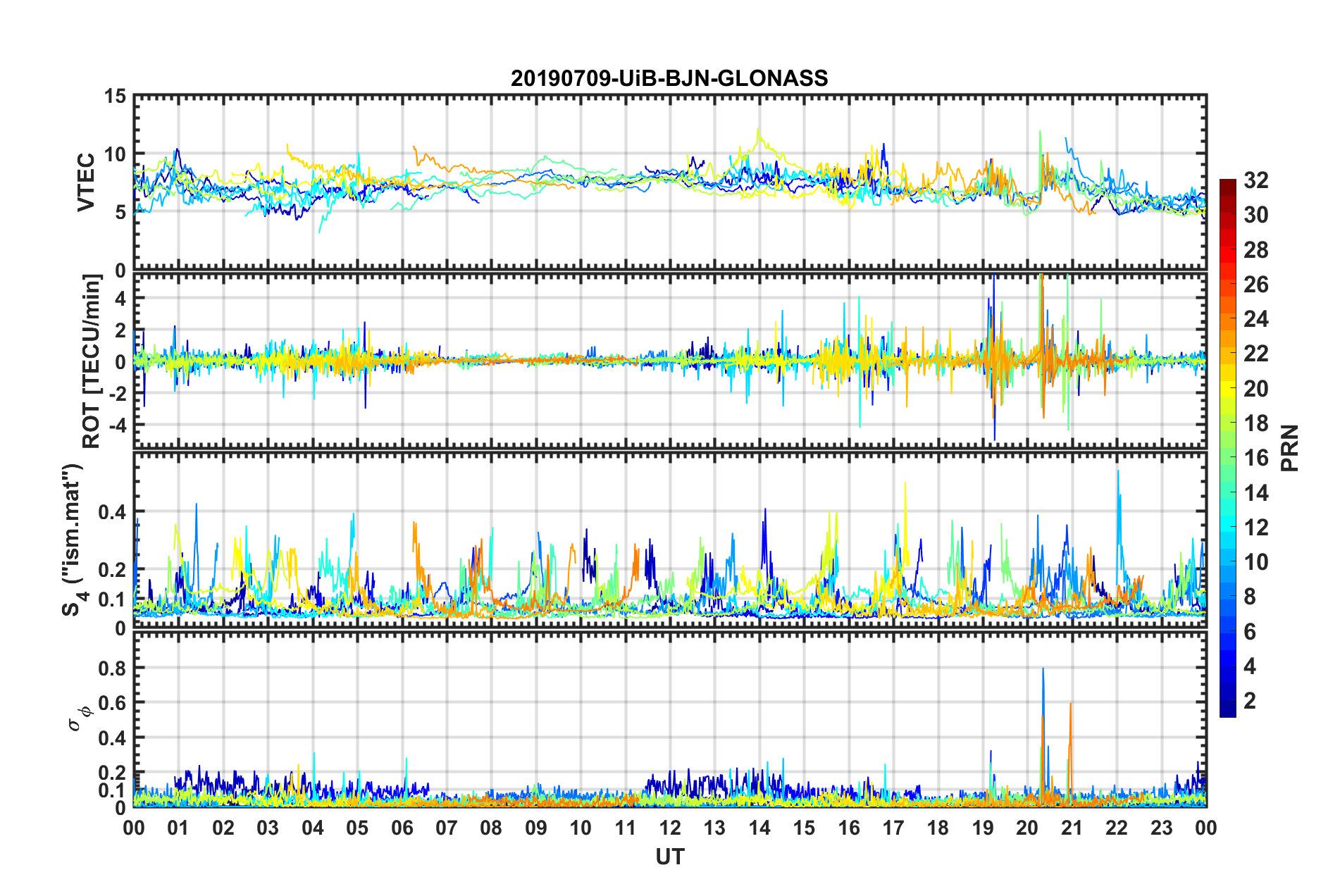Viewport: 1340px width, 896px height.
Task: Click colorbar tick label 30
Action: click(1255, 215)
